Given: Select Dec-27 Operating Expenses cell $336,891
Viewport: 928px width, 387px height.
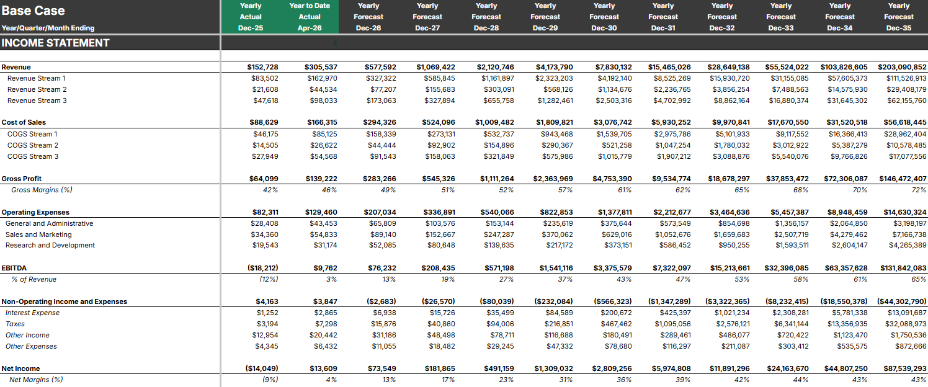Looking at the screenshot, I should pyautogui.click(x=439, y=212).
